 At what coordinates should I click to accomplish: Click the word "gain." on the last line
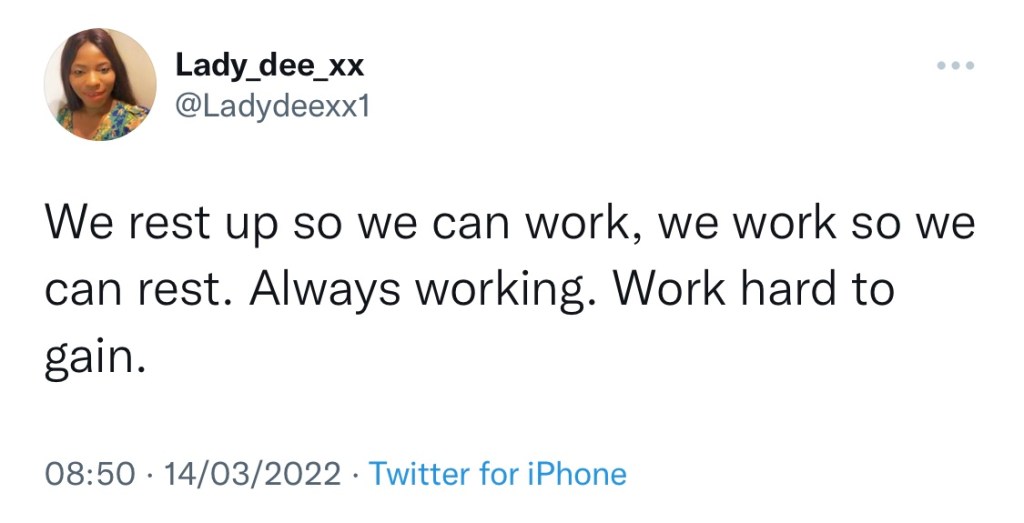click(96, 357)
